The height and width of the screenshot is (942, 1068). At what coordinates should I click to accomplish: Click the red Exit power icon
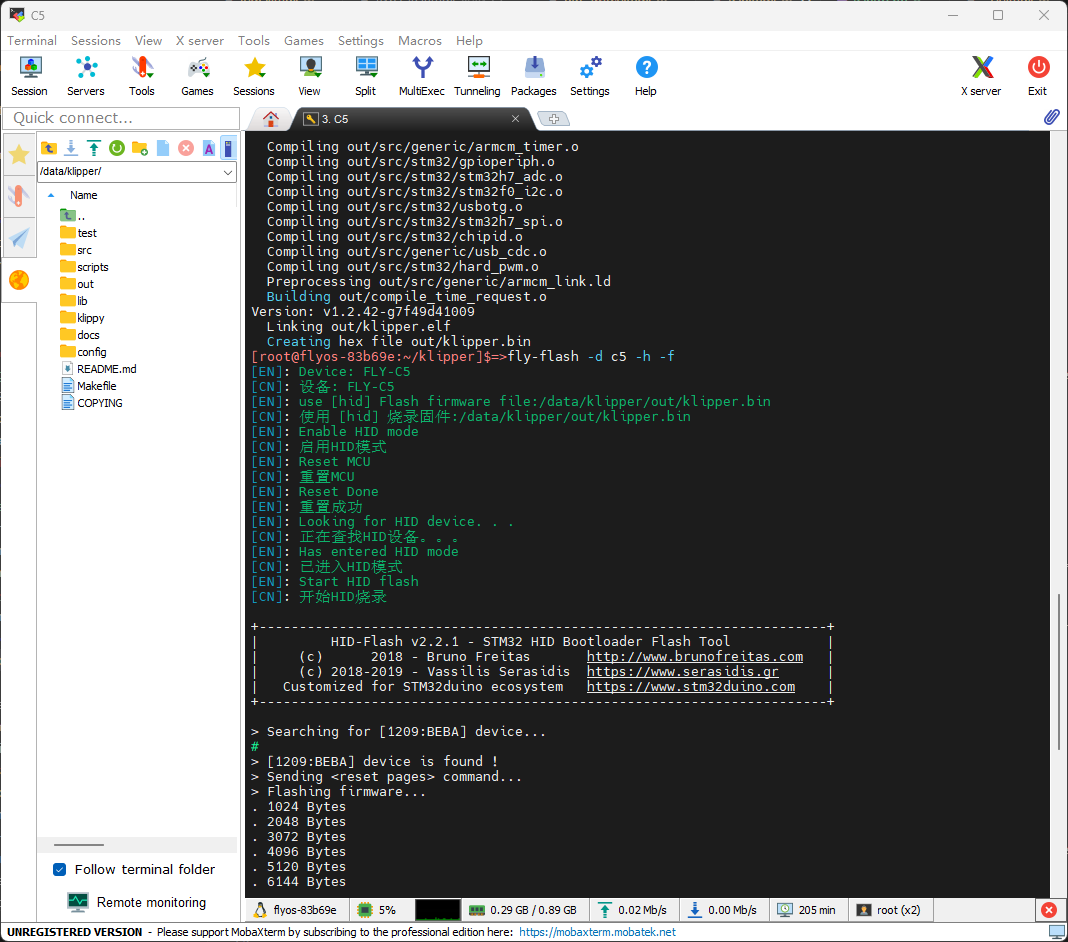pyautogui.click(x=1038, y=76)
